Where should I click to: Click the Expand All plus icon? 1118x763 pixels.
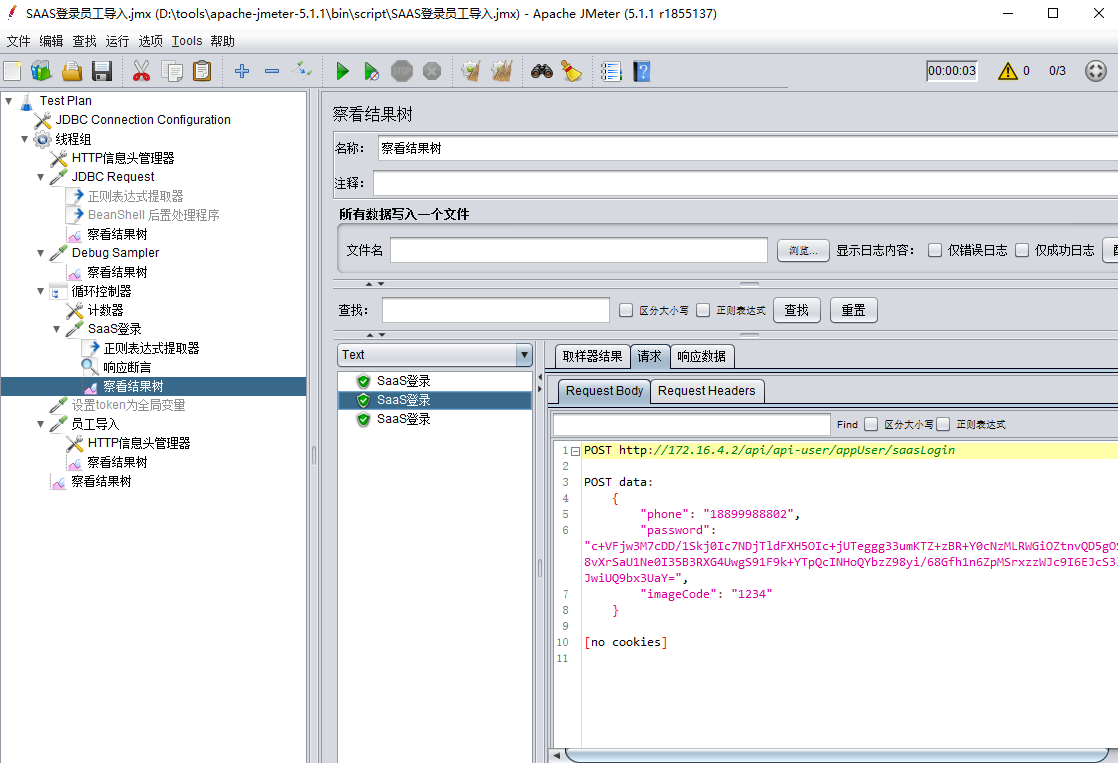[x=242, y=71]
